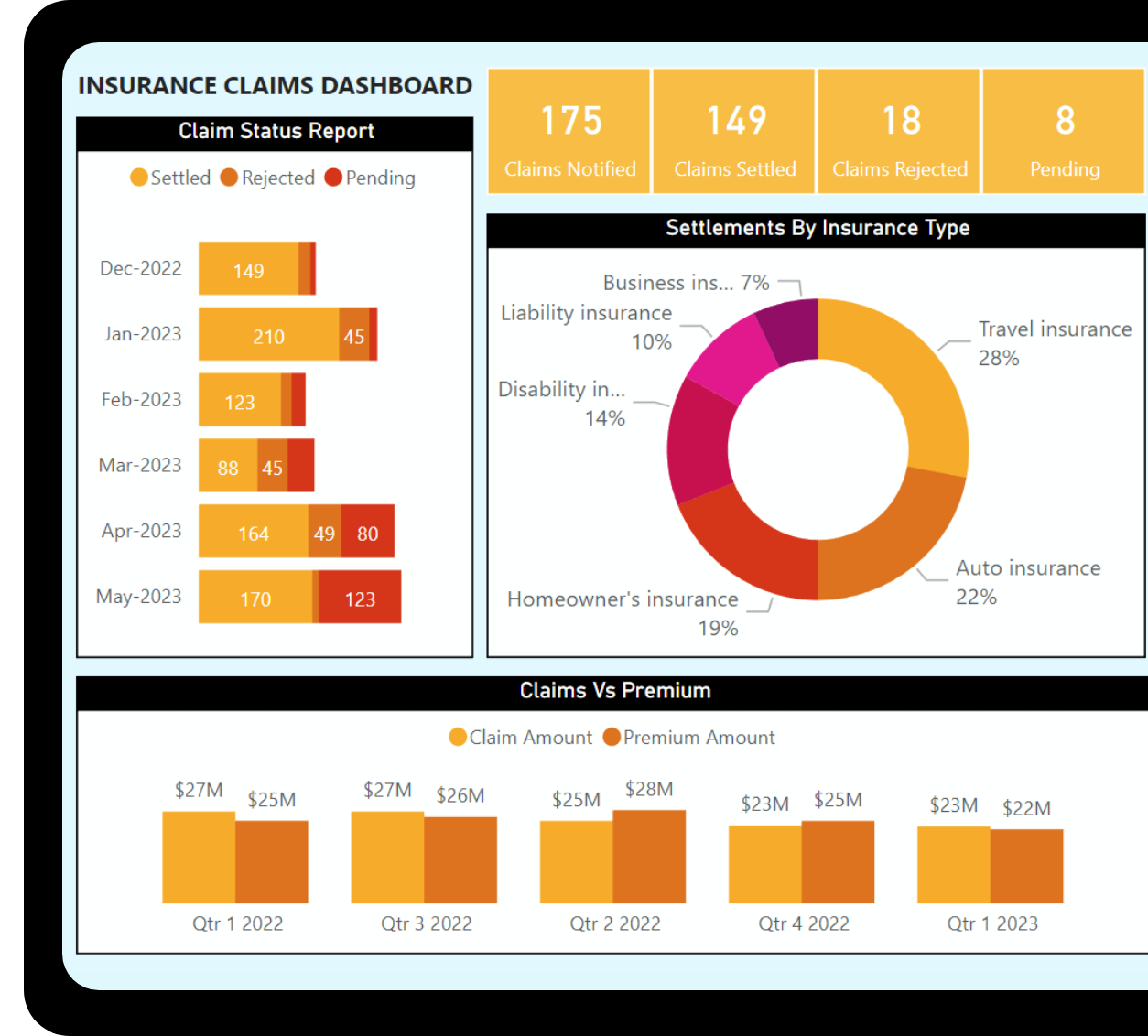Click Qtr 4 2022 claim amount bar
The image size is (1148, 1036).
[764, 865]
